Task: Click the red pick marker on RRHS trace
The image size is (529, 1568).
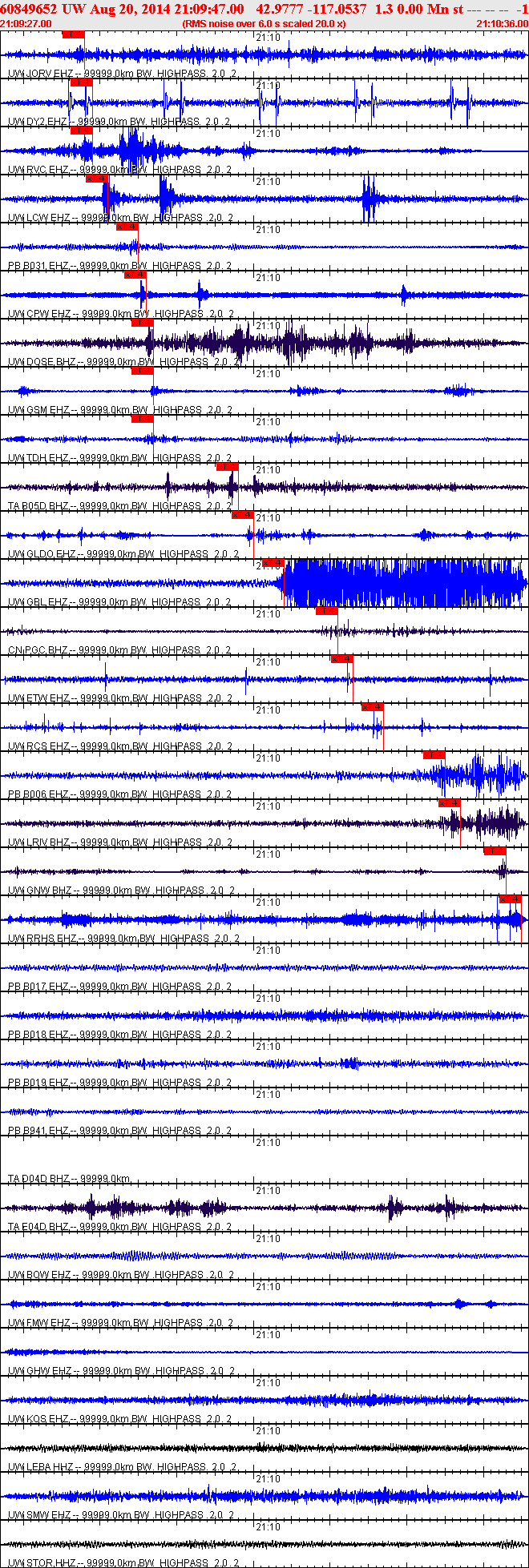Action: click(510, 899)
